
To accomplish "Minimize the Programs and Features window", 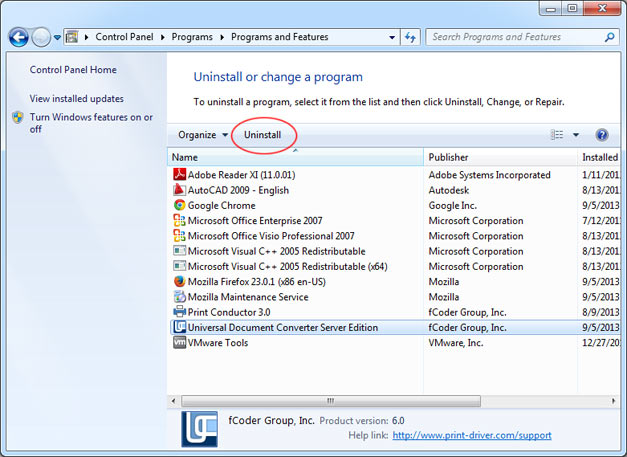I will tap(551, 8).
